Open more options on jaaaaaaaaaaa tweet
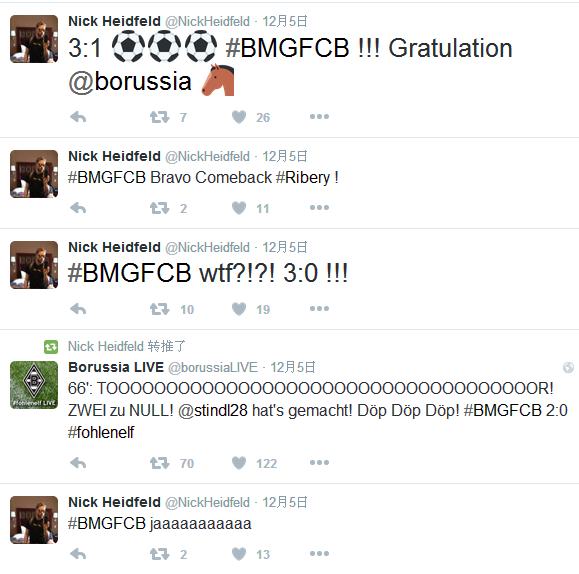Image resolution: width=579 pixels, height=574 pixels. (319, 553)
